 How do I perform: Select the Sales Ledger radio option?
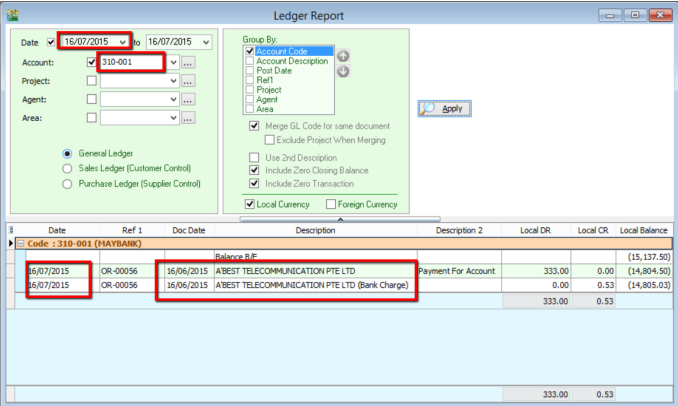(x=68, y=169)
